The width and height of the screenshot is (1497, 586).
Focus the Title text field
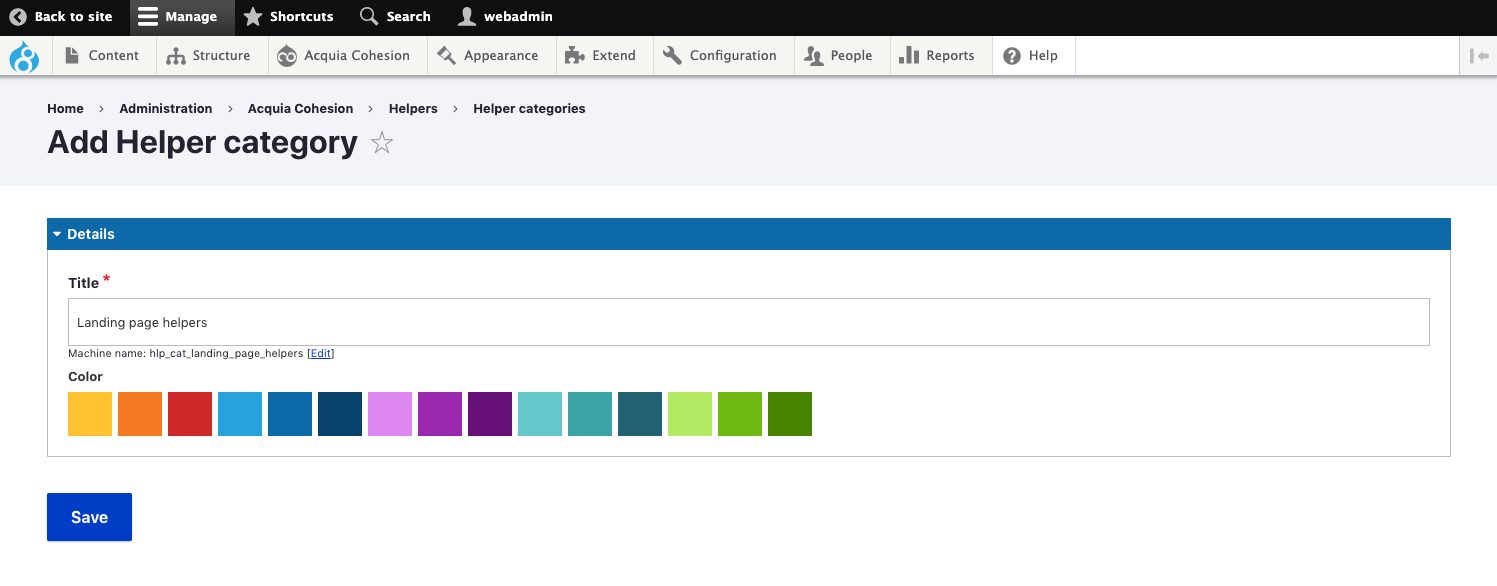click(x=748, y=322)
